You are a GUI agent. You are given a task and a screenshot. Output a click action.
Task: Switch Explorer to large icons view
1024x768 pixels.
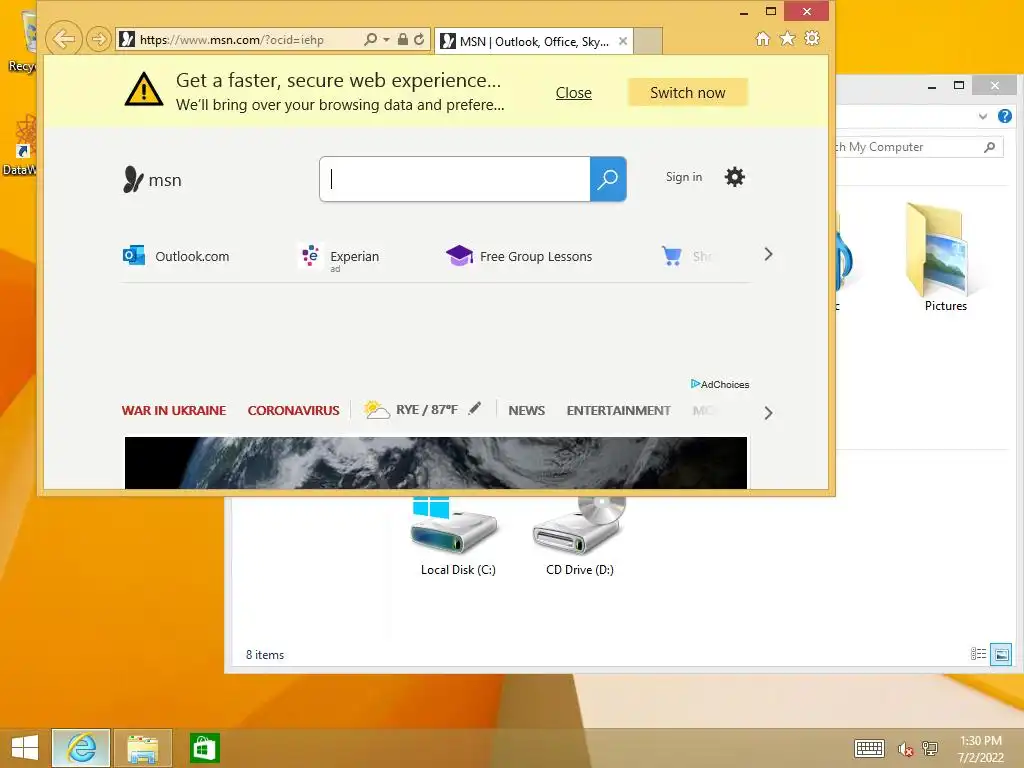(1001, 654)
